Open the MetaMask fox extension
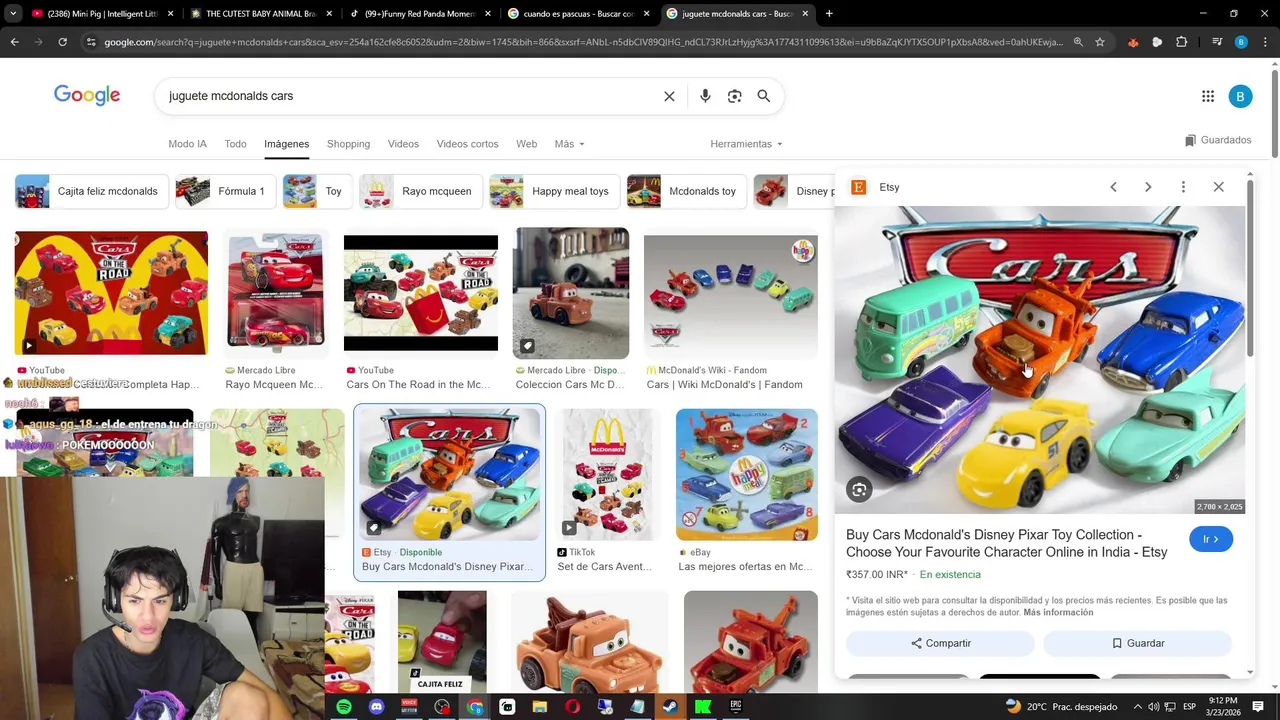1280x720 pixels. point(1133,42)
